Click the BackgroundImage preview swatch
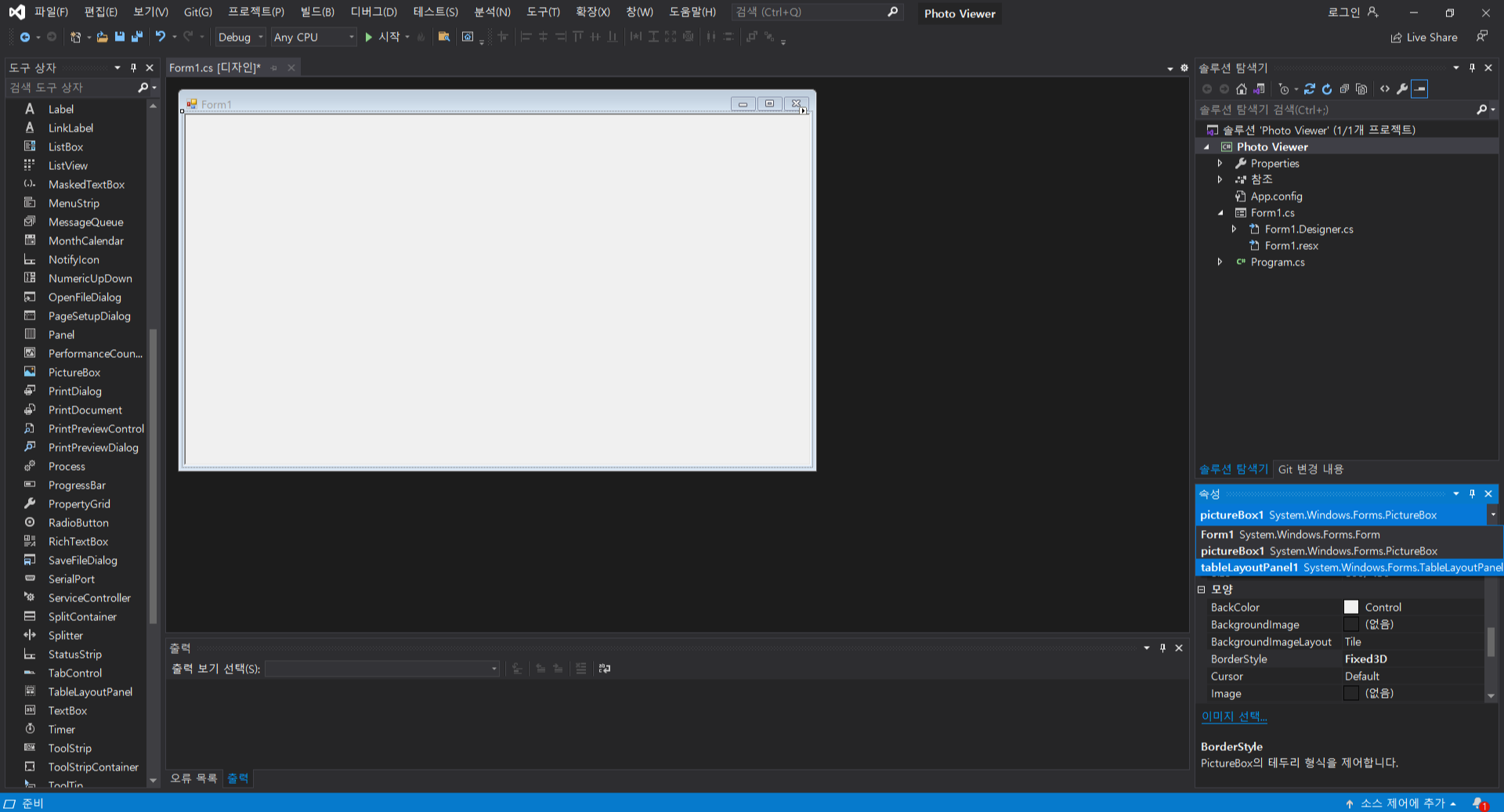Image resolution: width=1504 pixels, height=812 pixels. click(1351, 625)
